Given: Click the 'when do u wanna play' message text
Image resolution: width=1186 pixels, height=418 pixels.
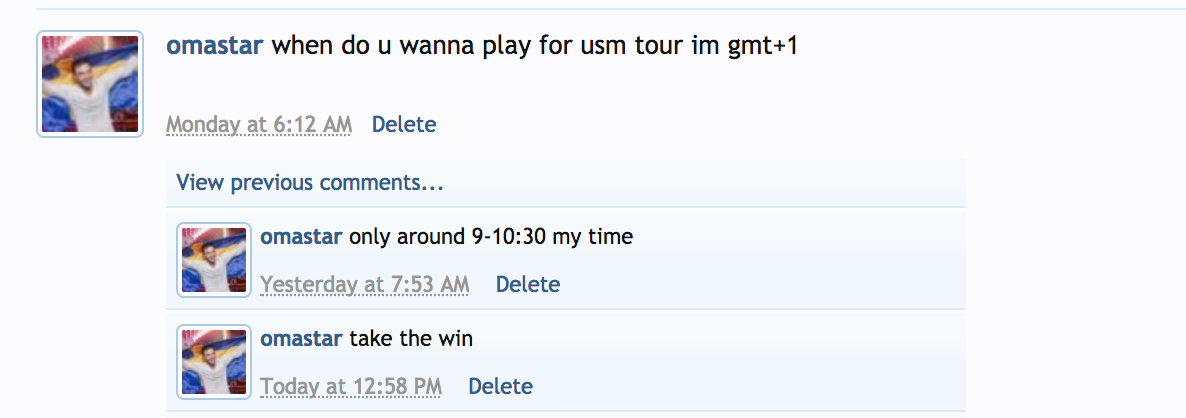Looking at the screenshot, I should (535, 45).
